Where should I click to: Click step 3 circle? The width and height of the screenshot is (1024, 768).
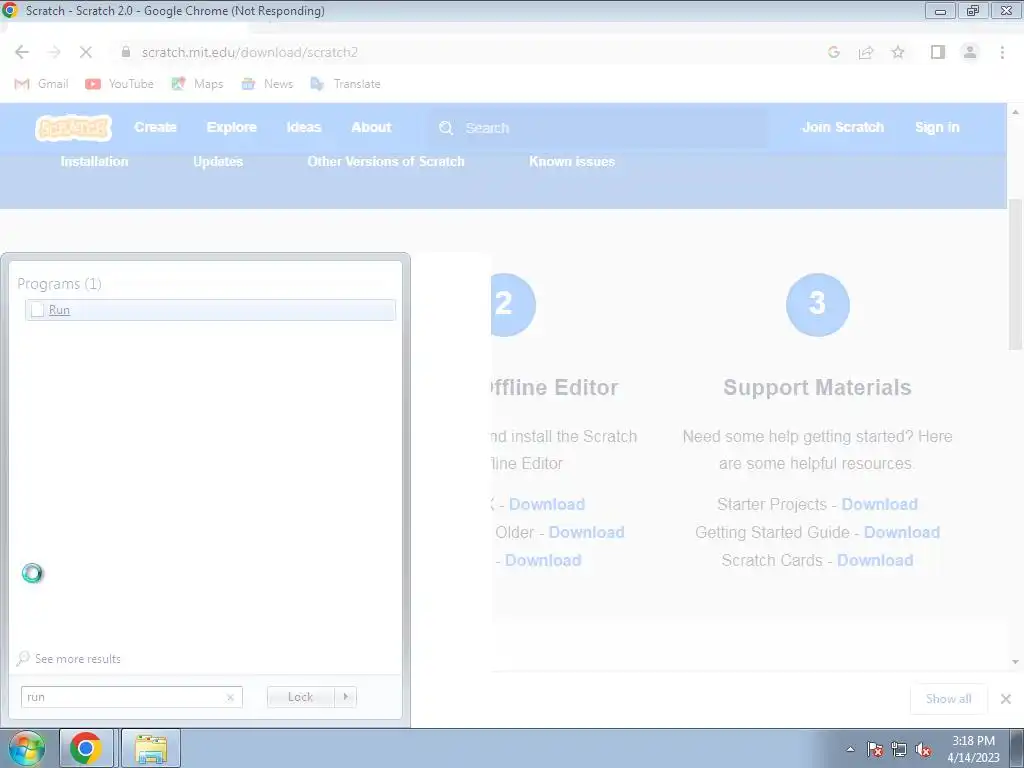click(x=818, y=304)
